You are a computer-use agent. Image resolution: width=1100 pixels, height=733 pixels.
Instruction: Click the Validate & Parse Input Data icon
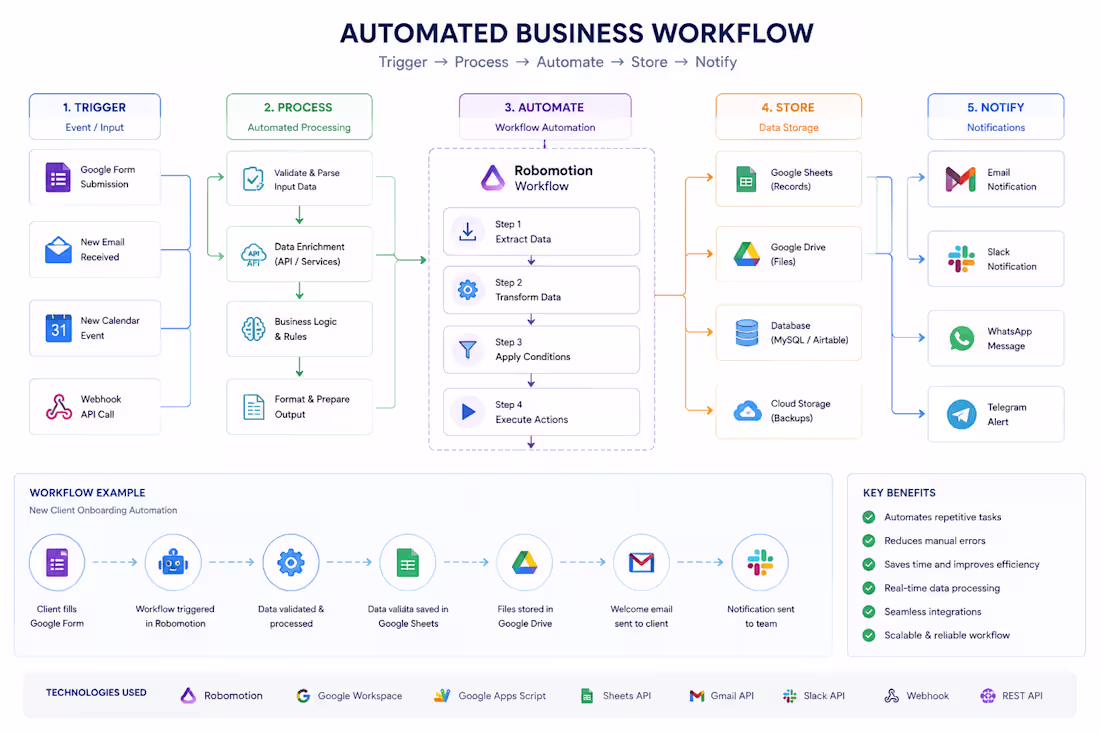pyautogui.click(x=253, y=179)
